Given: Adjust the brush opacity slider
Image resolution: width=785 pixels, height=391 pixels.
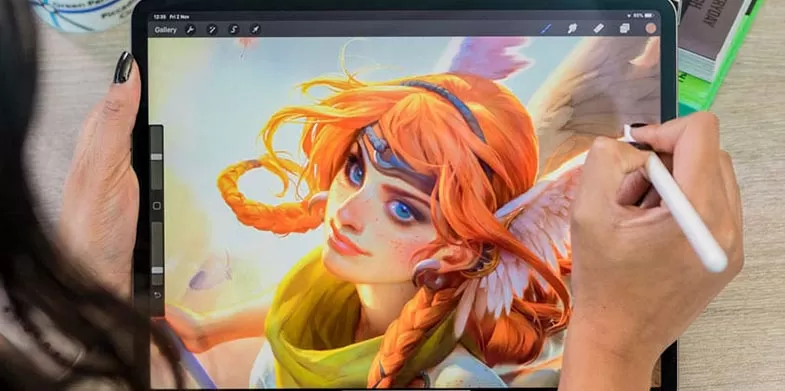Looking at the screenshot, I should [157, 254].
